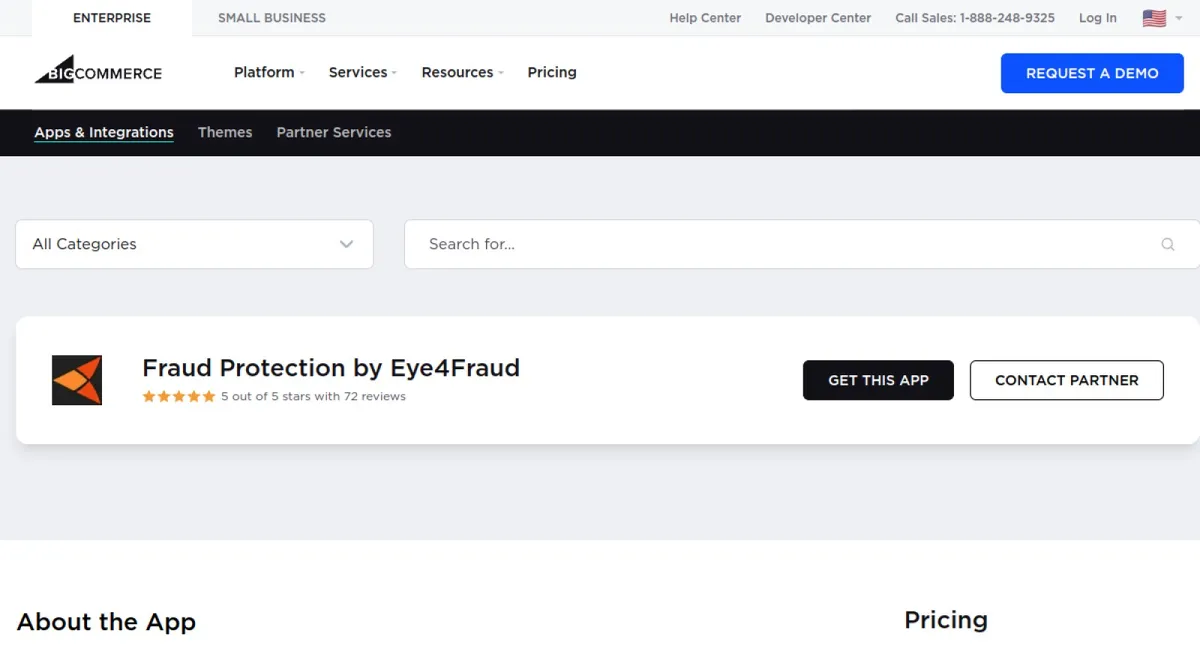Click the Contact Partner button
This screenshot has height=650, width=1200.
[1066, 380]
